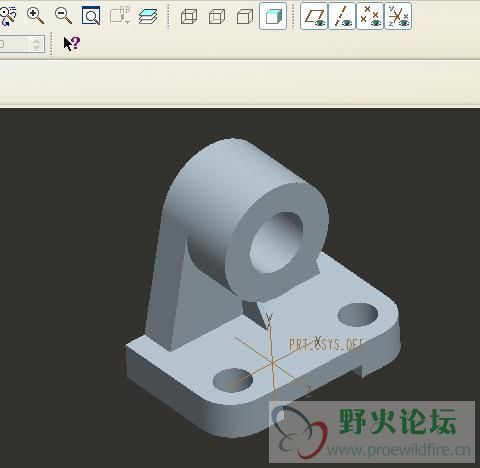Click the spinner up arrow
This screenshot has height=468, width=480.
tap(36, 41)
